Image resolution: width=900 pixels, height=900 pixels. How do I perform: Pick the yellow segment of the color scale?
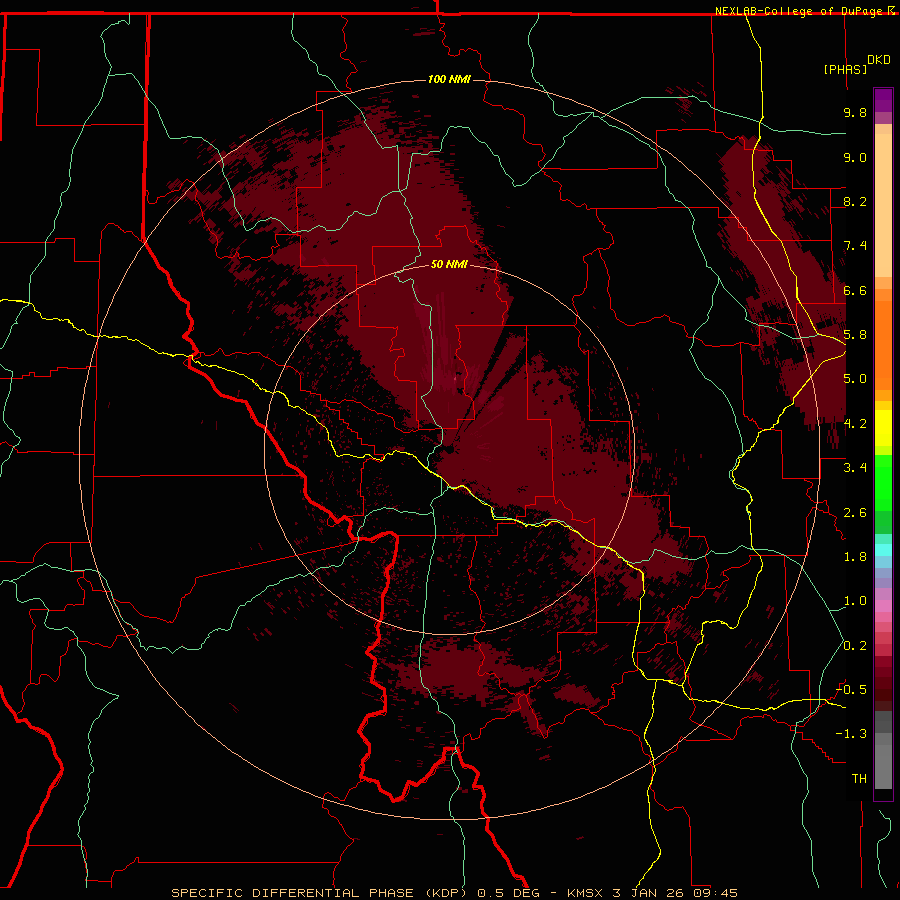[x=883, y=428]
